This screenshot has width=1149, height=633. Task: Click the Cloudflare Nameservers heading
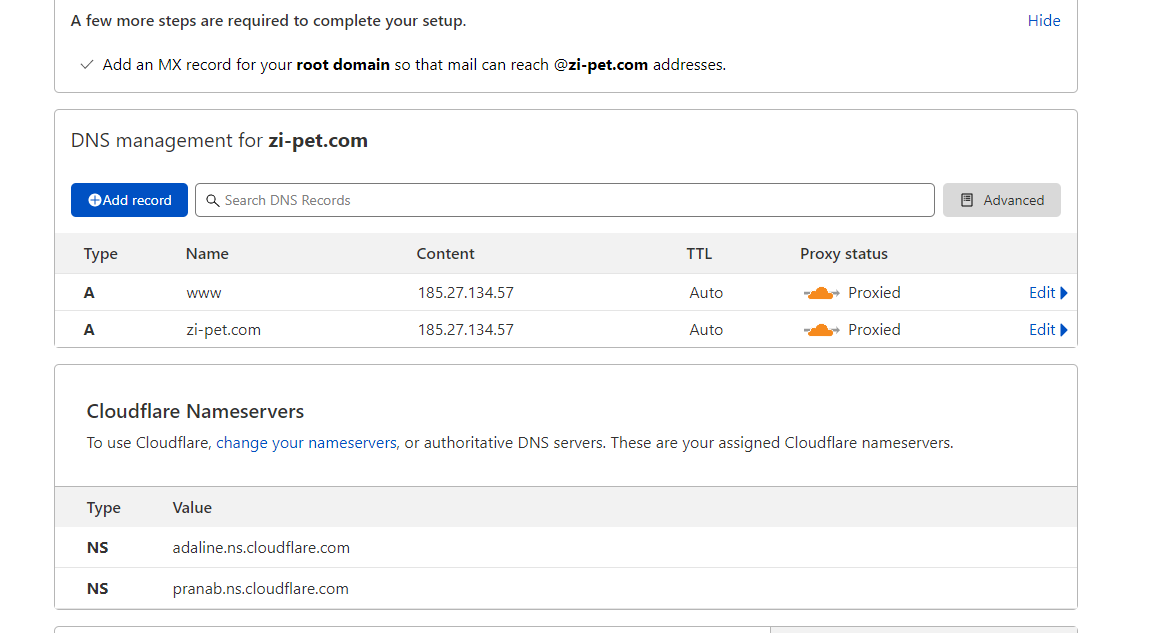click(195, 411)
